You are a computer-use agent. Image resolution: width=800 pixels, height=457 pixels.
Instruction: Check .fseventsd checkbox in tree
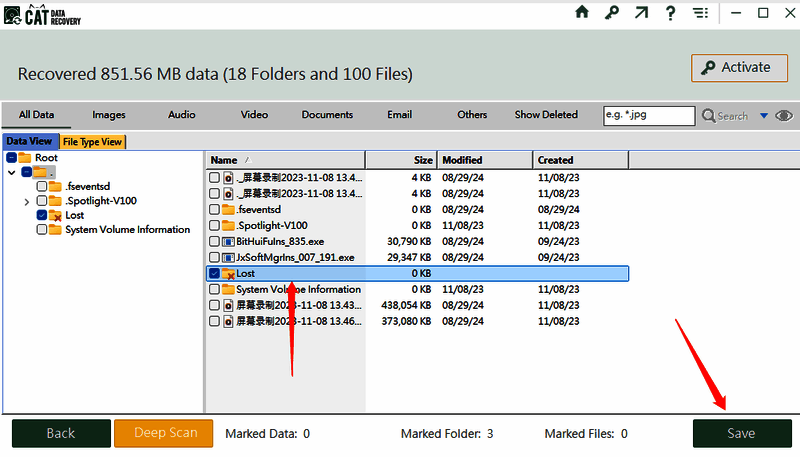point(42,186)
